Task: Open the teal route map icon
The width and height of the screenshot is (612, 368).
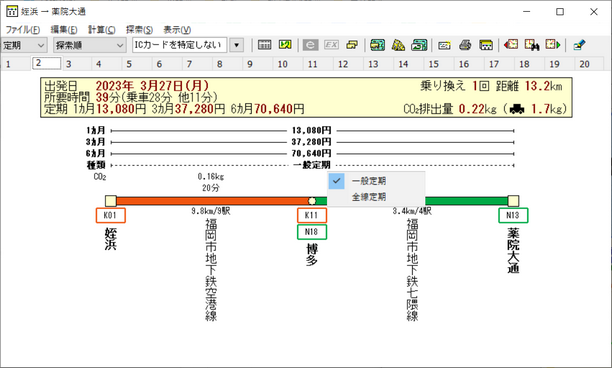Action: click(377, 45)
